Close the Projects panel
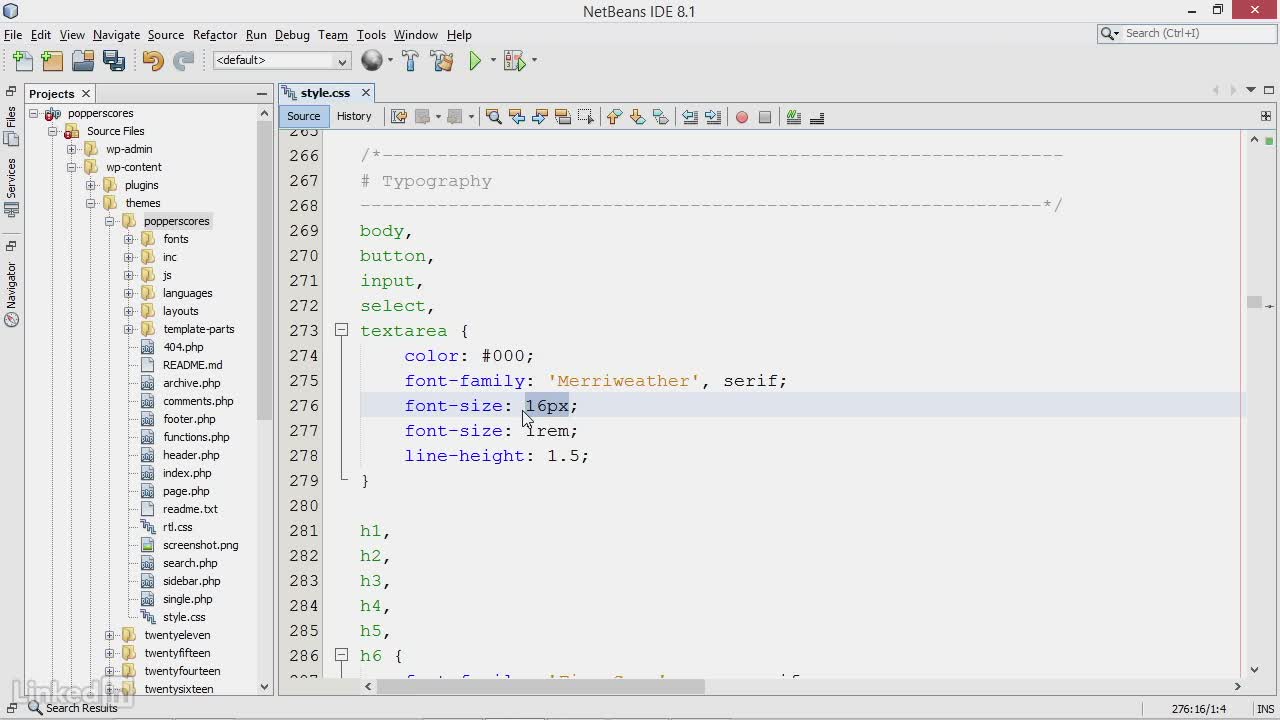The height and width of the screenshot is (720, 1280). pyautogui.click(x=86, y=94)
